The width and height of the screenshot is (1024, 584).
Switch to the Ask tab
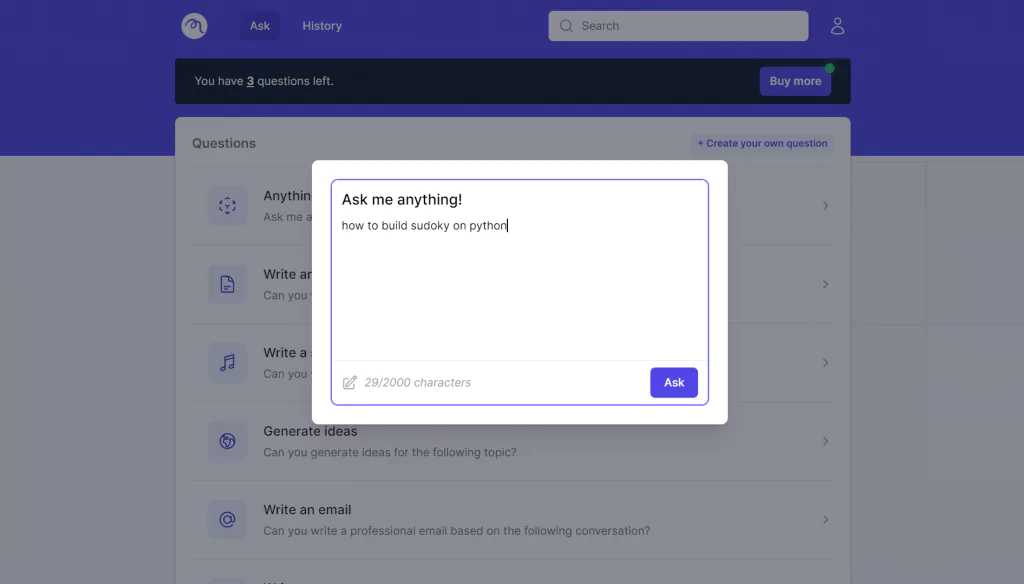point(259,26)
